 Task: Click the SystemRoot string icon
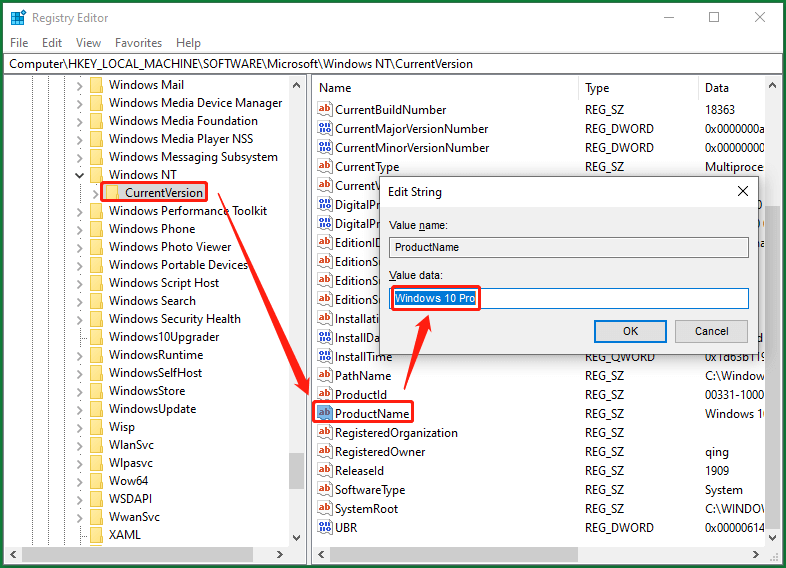point(324,508)
